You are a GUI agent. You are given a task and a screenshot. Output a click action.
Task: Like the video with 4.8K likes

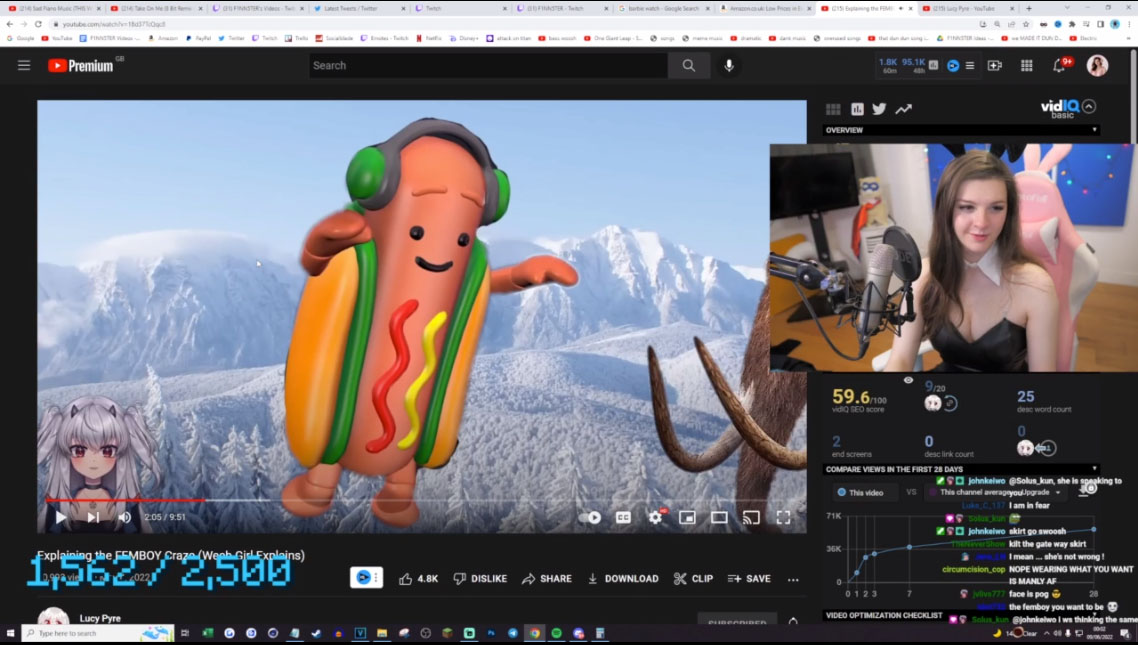419,578
